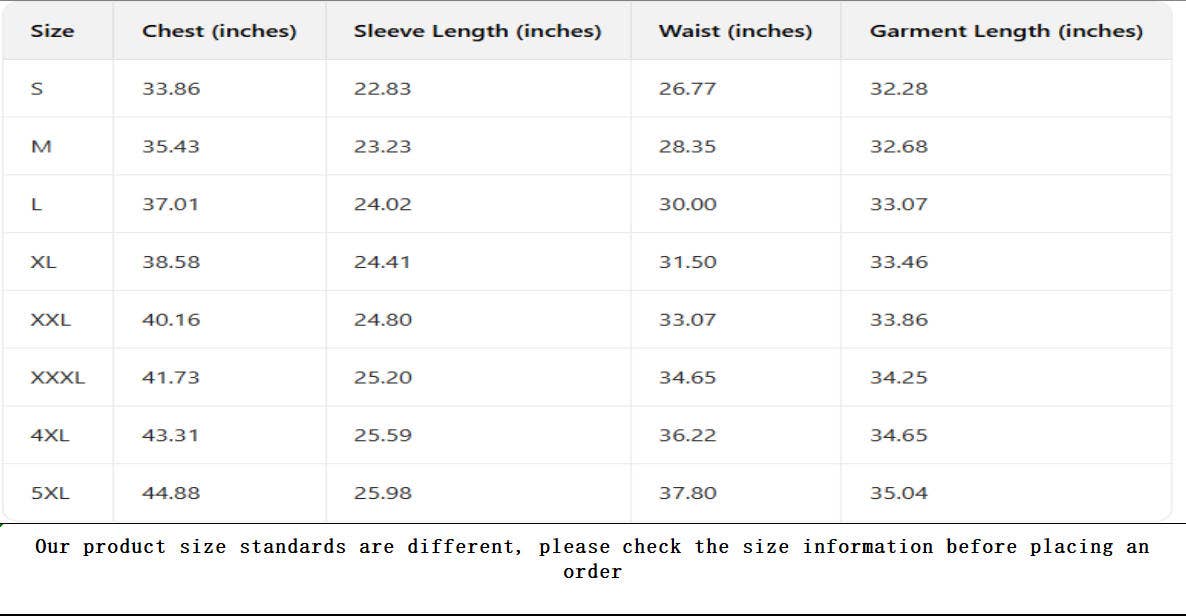Select the Sleeve Length (inches) header
The width and height of the screenshot is (1186, 616).
click(x=477, y=31)
